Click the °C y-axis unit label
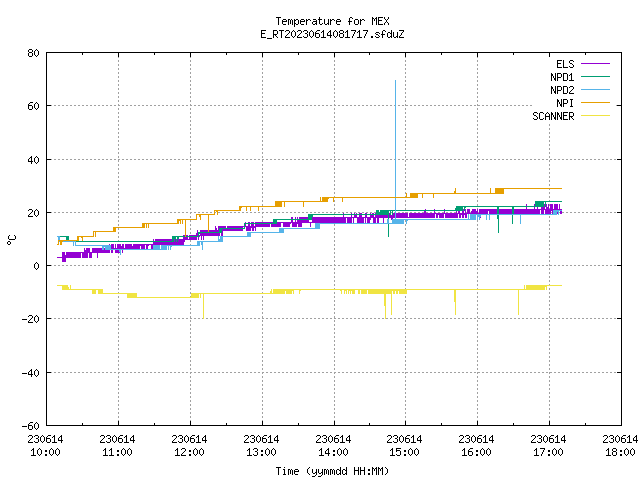The image size is (640, 480). tap(11, 240)
